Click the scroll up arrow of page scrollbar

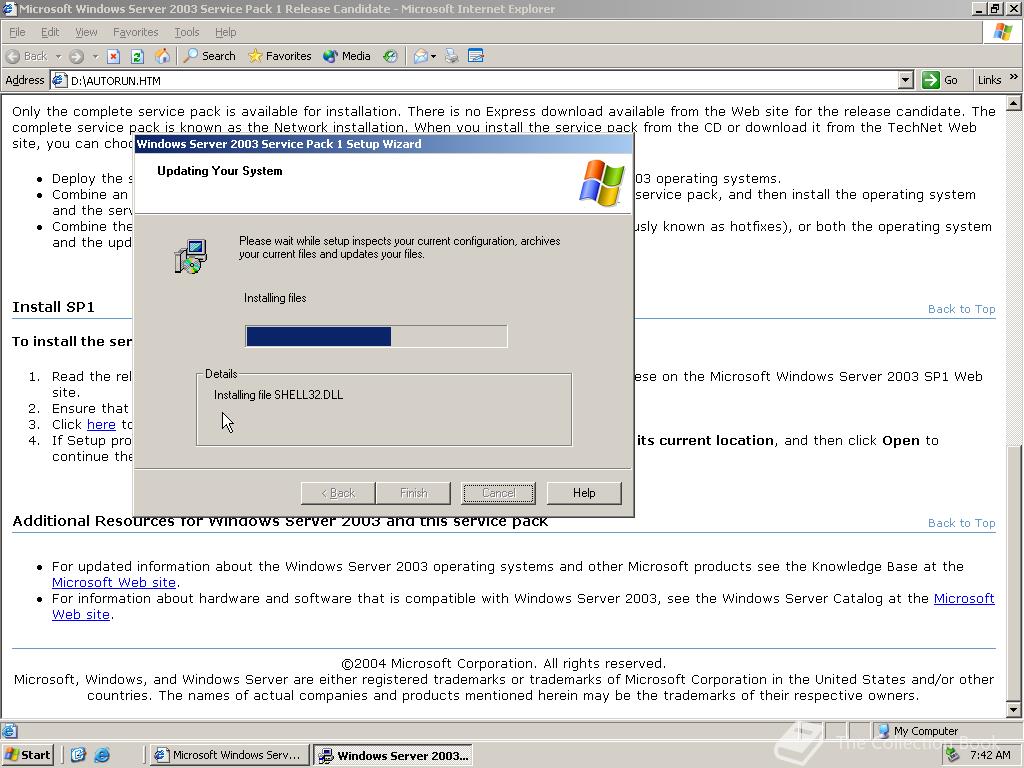pyautogui.click(x=1014, y=103)
